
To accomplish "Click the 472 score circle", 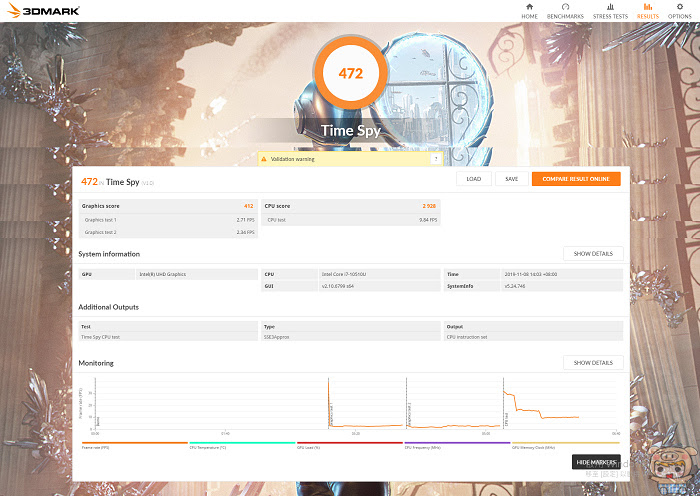I will (x=350, y=73).
